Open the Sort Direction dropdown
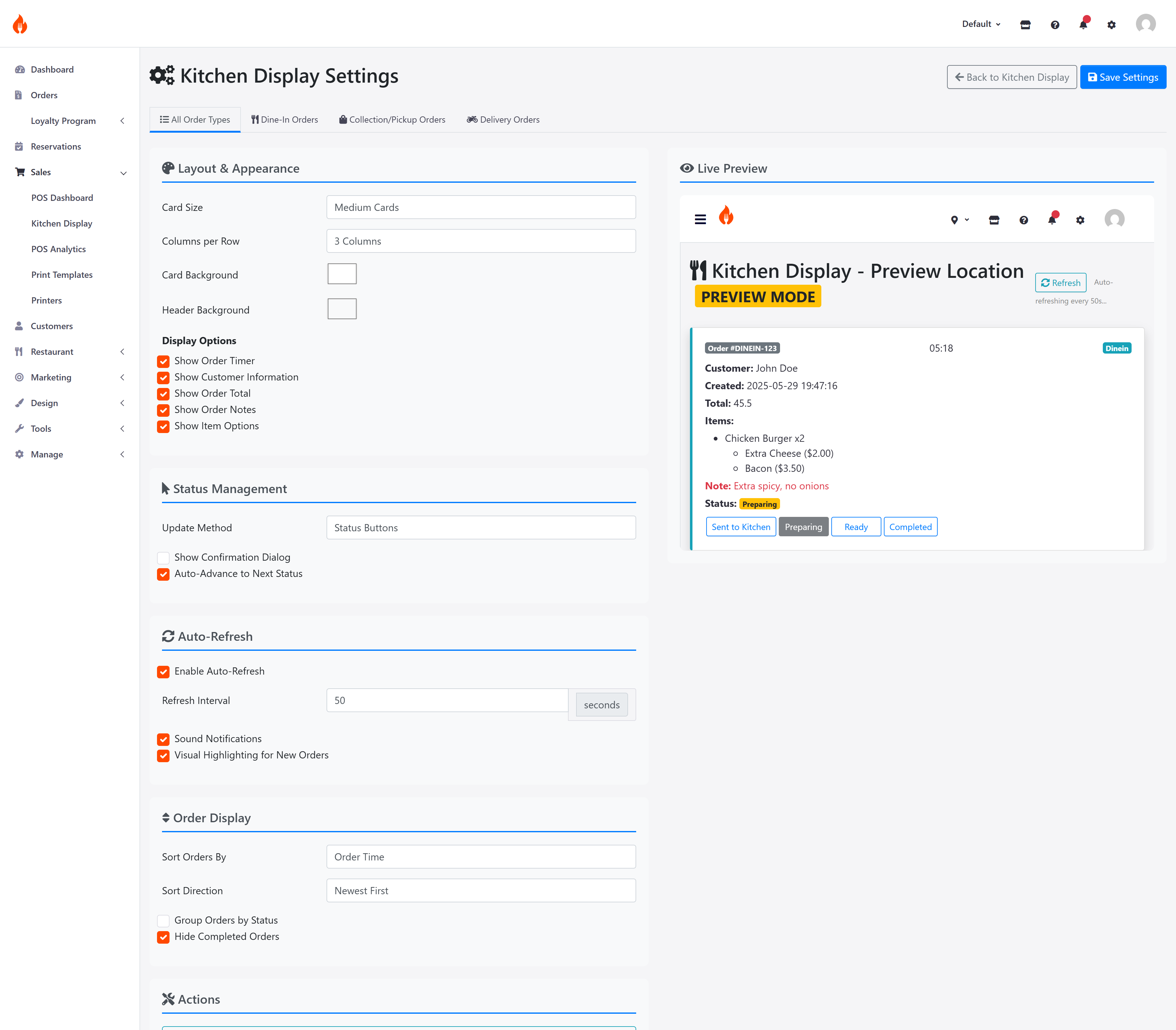Image resolution: width=1176 pixels, height=1030 pixels. [481, 890]
